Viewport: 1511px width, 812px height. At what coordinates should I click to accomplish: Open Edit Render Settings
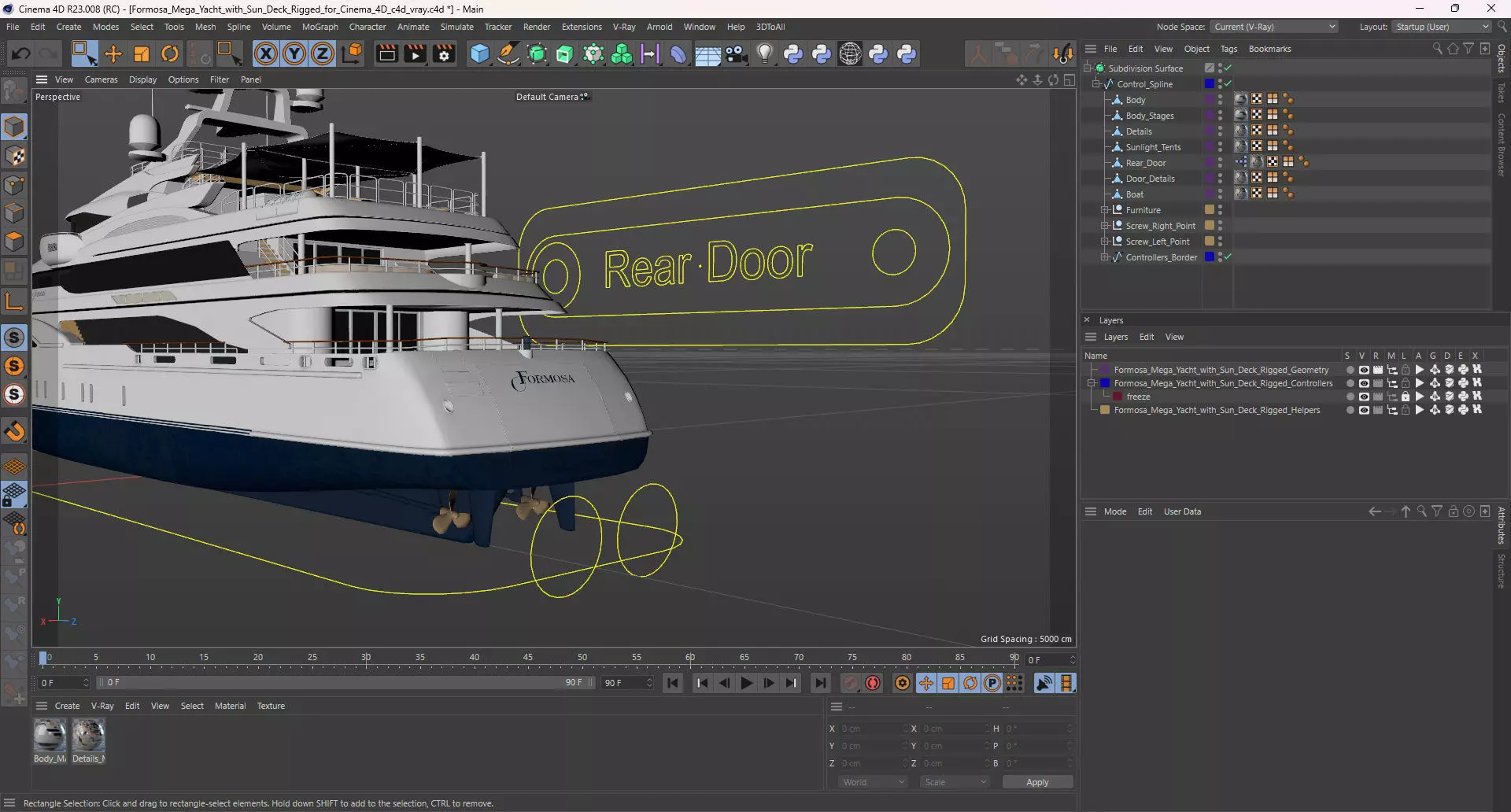tap(444, 54)
